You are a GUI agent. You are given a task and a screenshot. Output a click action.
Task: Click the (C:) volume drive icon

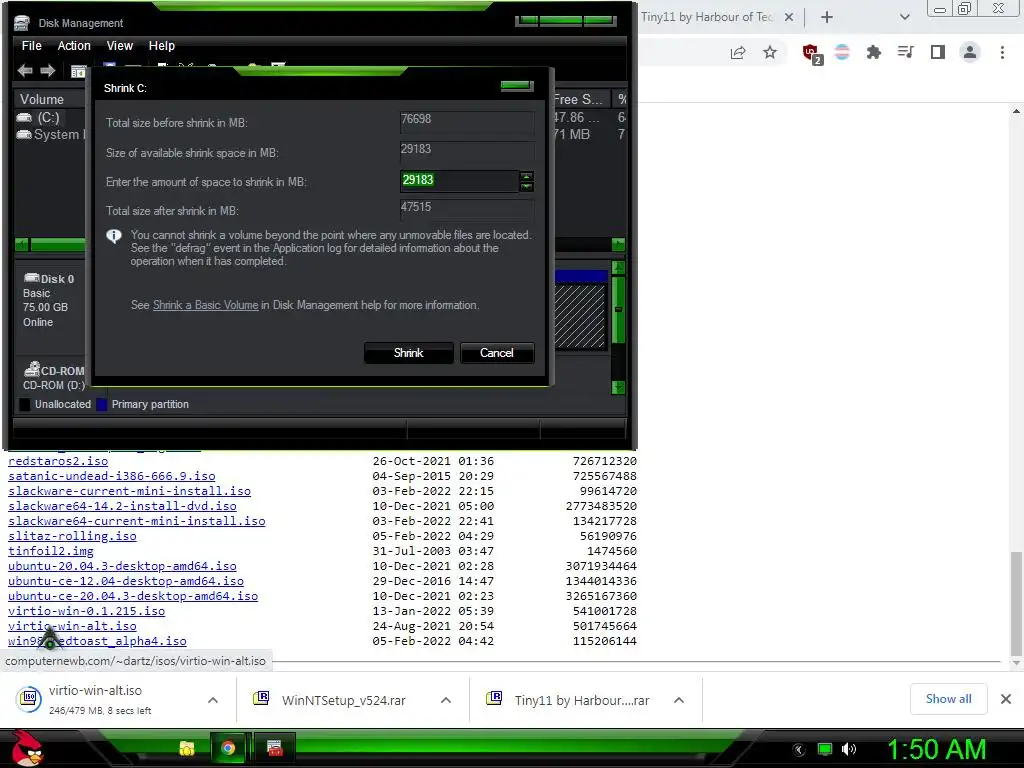coord(24,118)
